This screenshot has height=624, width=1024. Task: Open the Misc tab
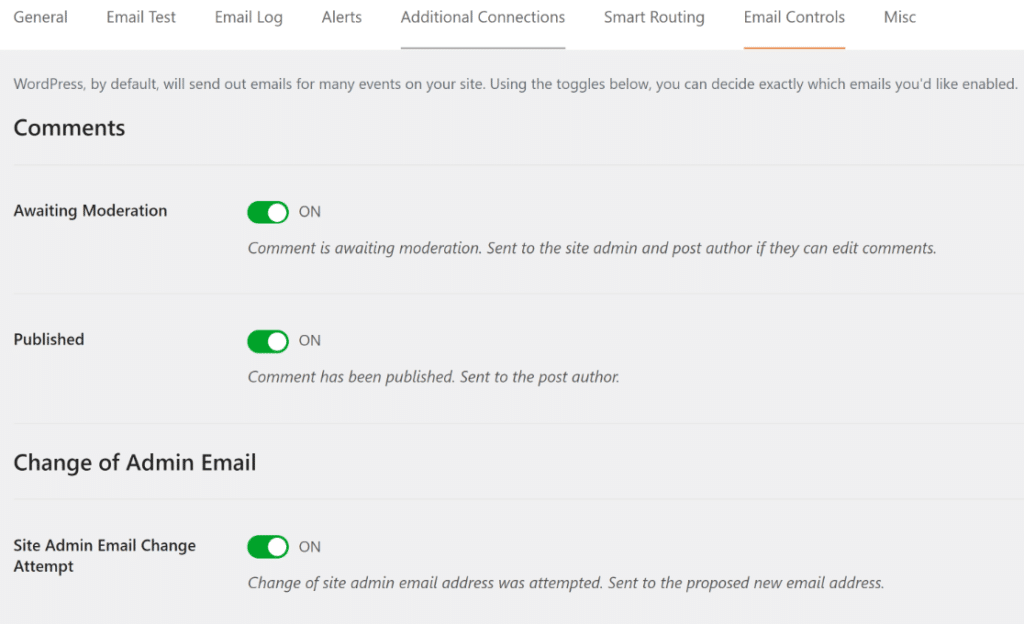coord(898,17)
